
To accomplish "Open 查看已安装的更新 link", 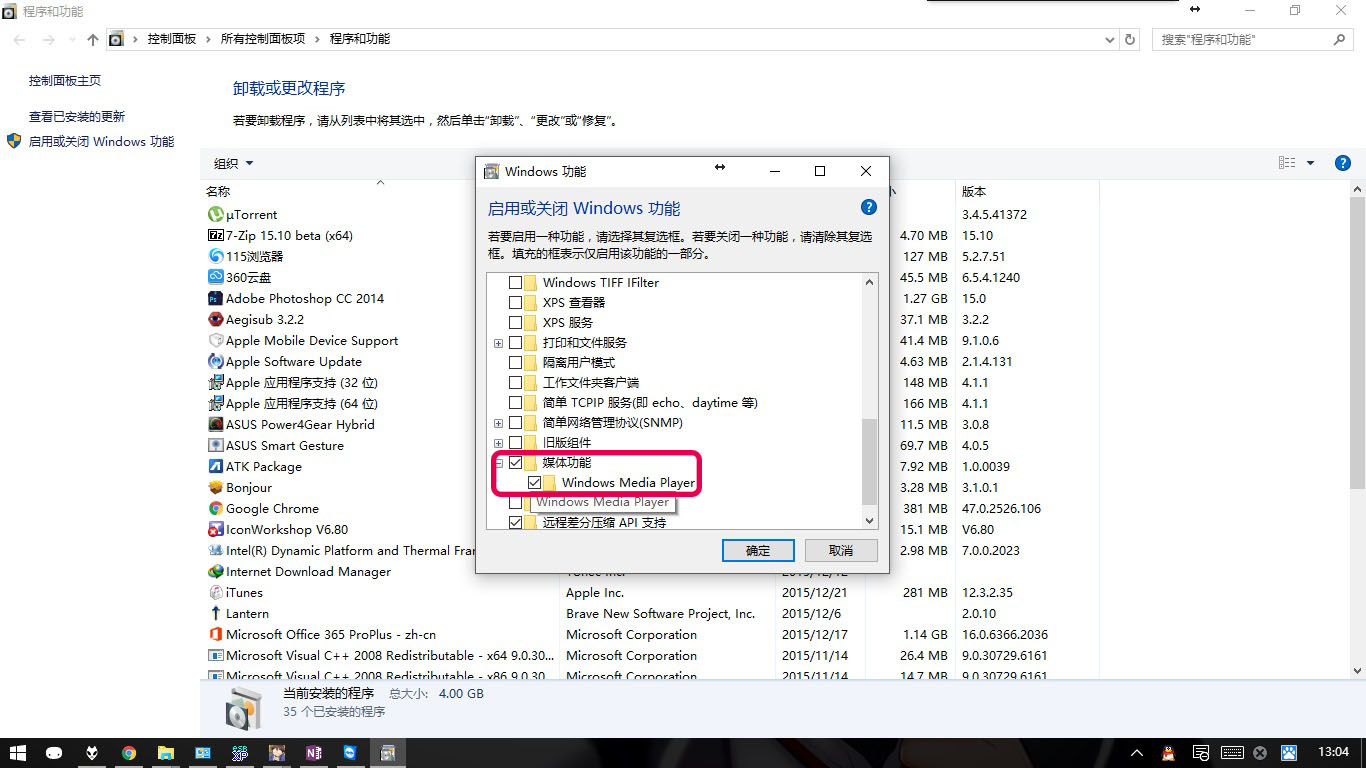I will pyautogui.click(x=77, y=116).
